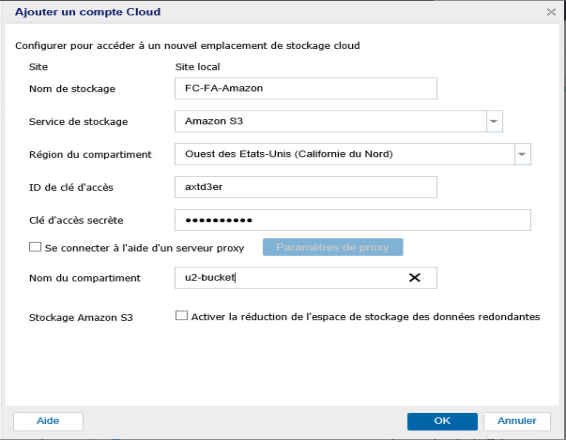Click the Stockage Amazon S3 label
Viewport: 566px width, 440px height.
(81, 318)
